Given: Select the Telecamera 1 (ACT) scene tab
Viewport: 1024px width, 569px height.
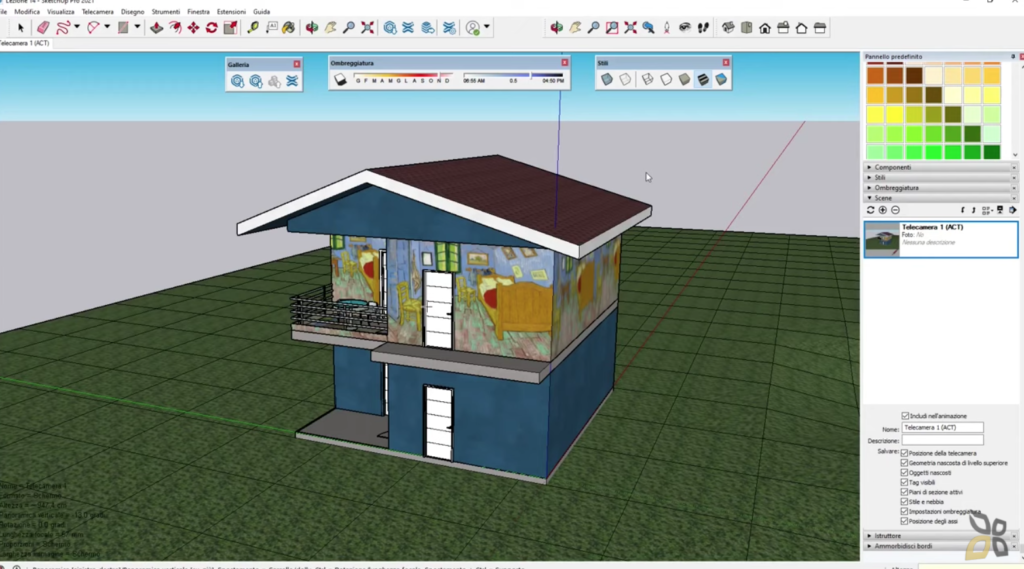Looking at the screenshot, I should coord(24,43).
